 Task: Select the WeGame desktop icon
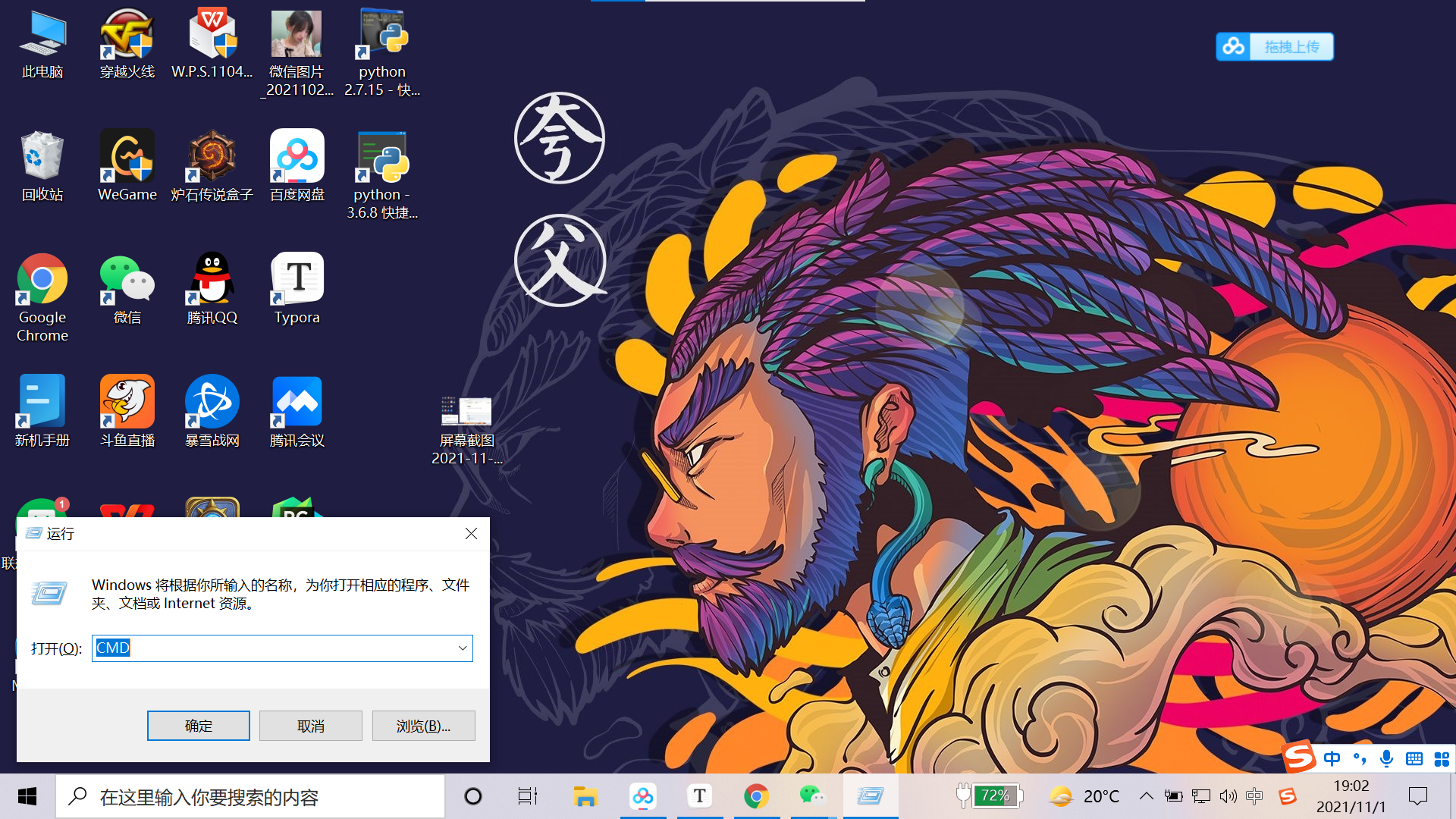click(x=127, y=158)
